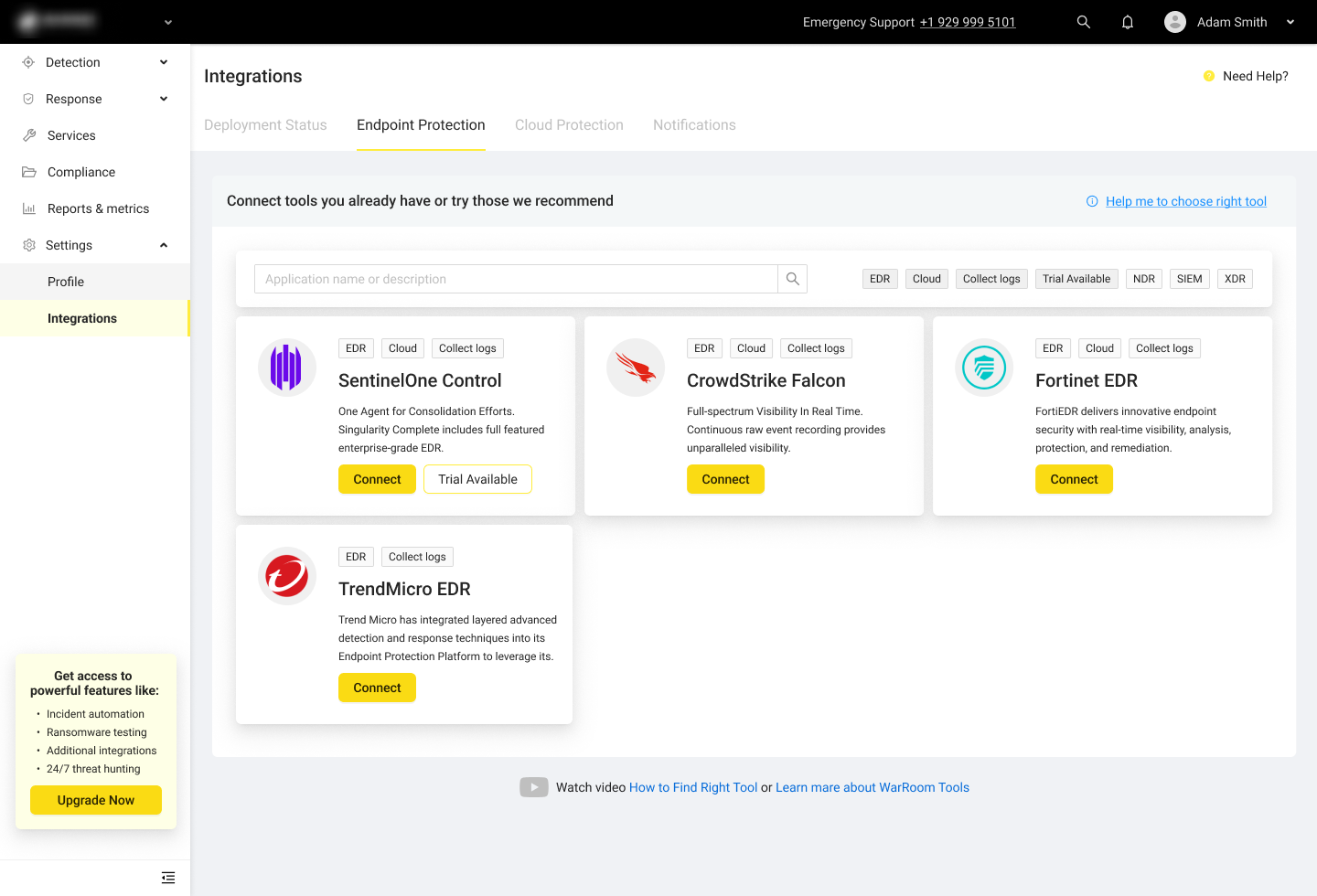Image resolution: width=1317 pixels, height=896 pixels.
Task: Click the Compliance folder icon
Action: pos(29,172)
